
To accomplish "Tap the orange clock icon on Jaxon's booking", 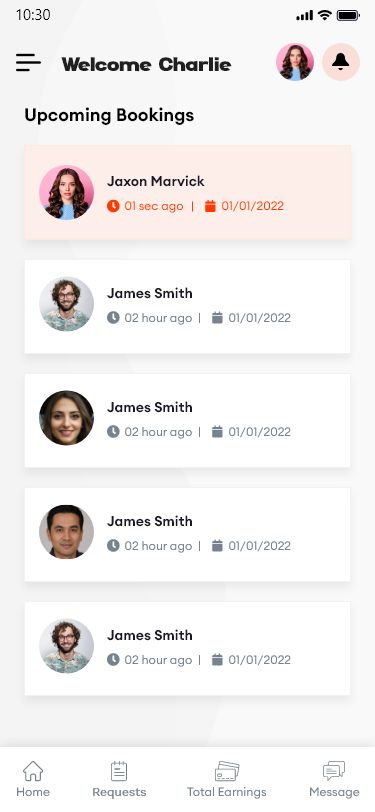I will pyautogui.click(x=113, y=206).
